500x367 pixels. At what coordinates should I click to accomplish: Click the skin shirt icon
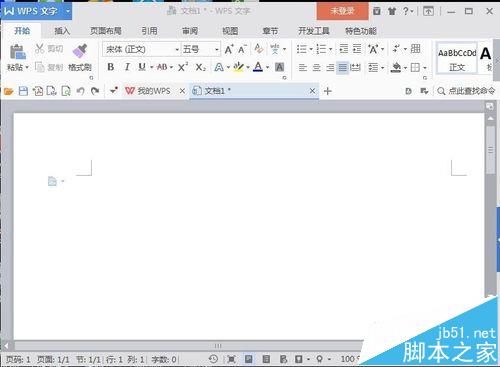point(392,11)
